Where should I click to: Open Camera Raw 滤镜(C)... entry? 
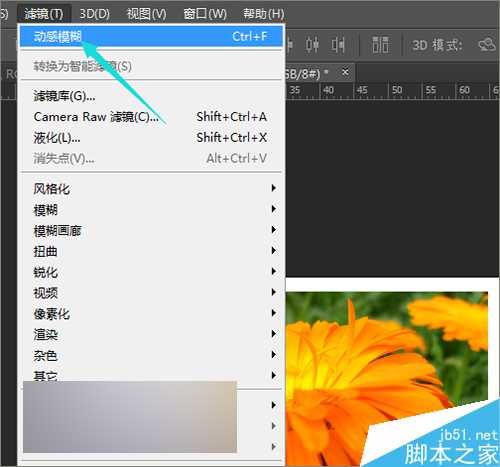coord(151,117)
